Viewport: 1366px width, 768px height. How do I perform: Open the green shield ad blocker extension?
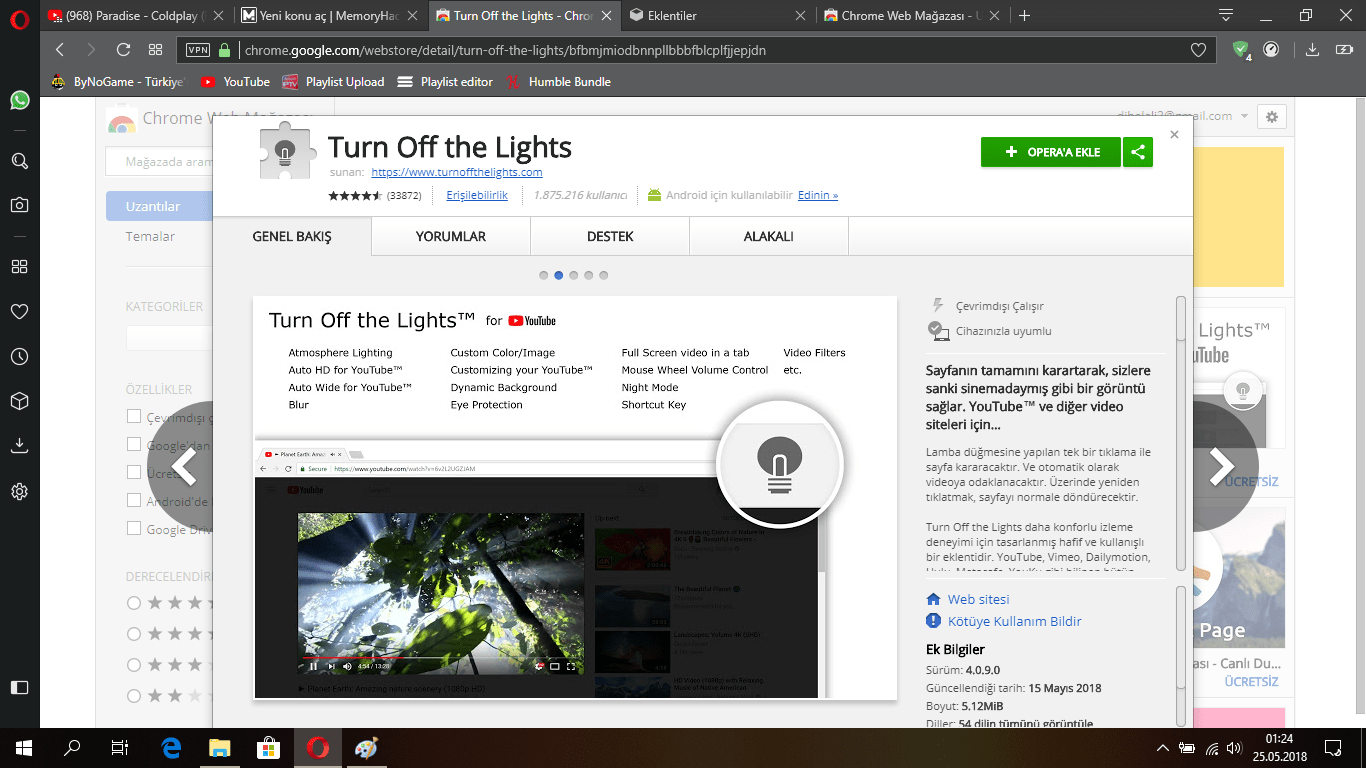coord(1241,49)
